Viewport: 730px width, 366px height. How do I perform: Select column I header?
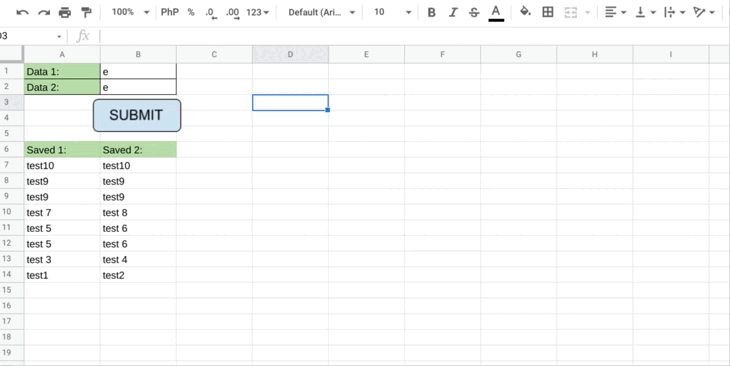tap(671, 54)
